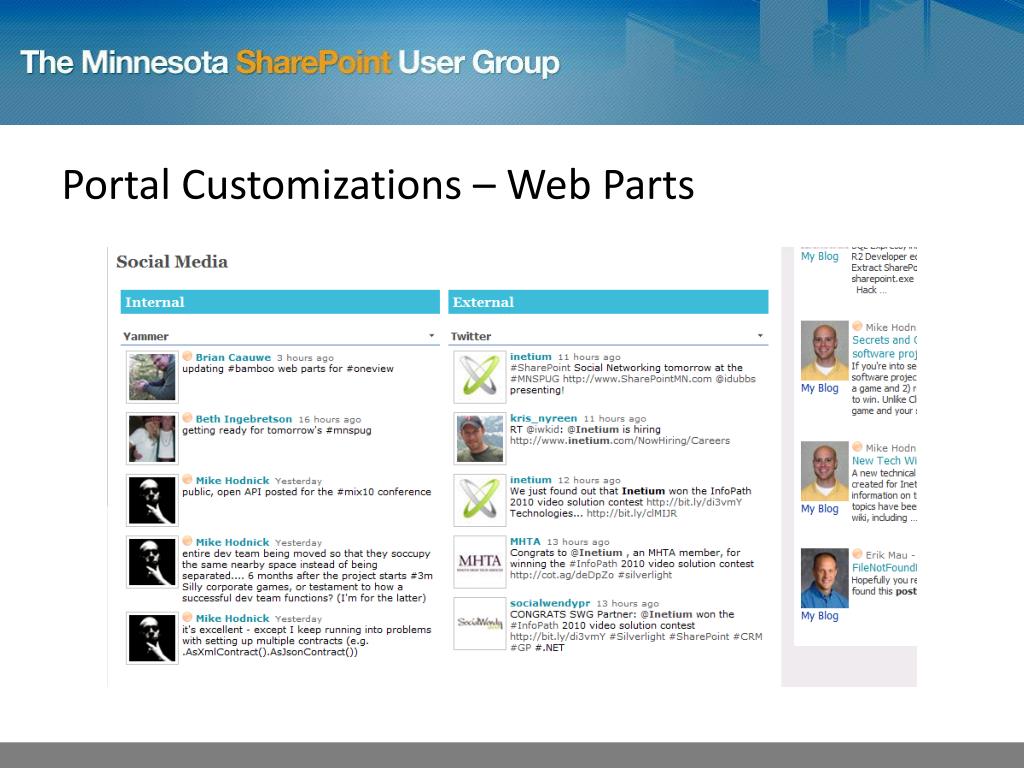Click the 'Twitter' web part label
This screenshot has width=1024, height=768.
click(471, 336)
